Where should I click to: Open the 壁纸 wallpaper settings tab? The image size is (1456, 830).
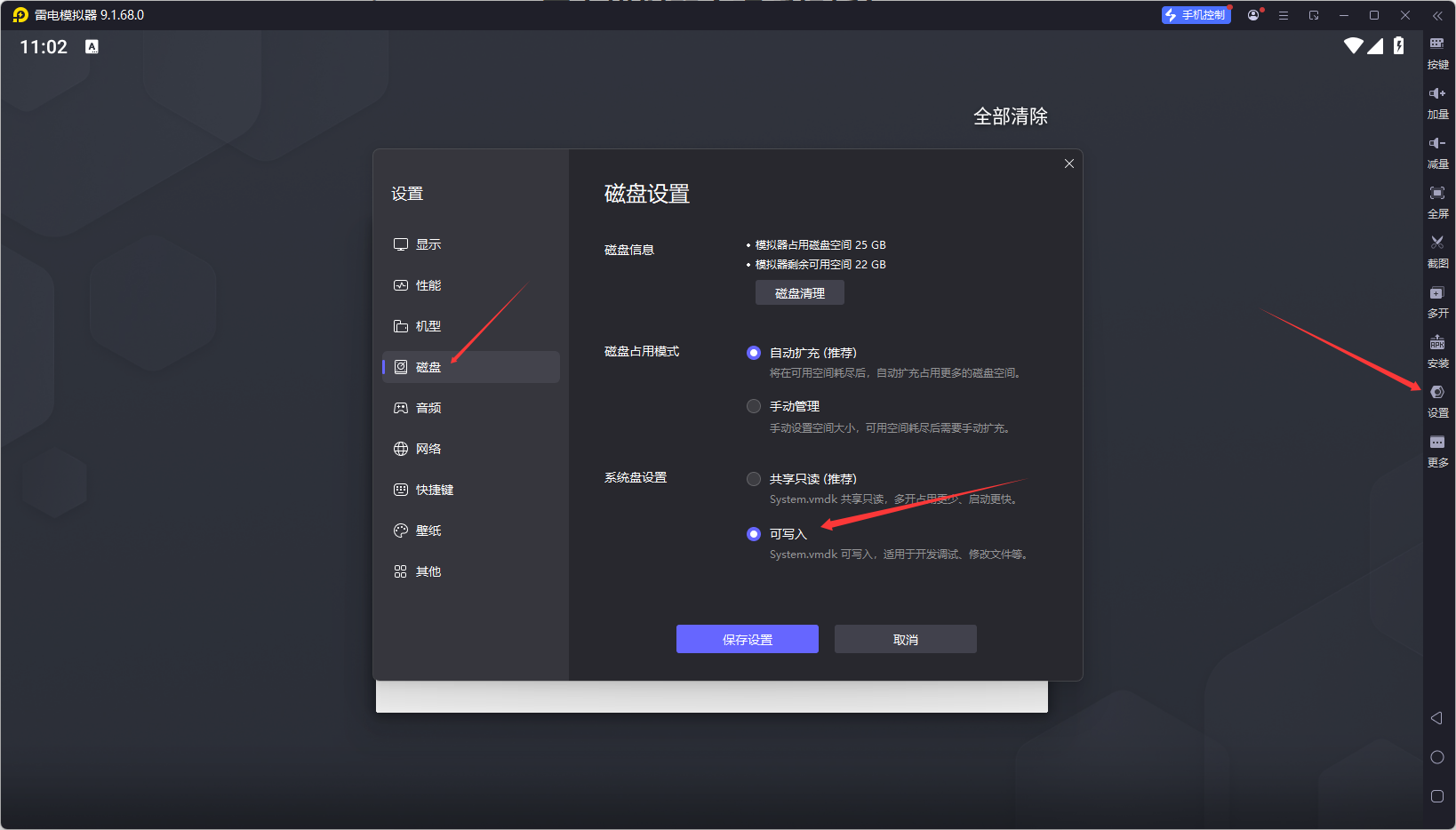click(x=471, y=531)
